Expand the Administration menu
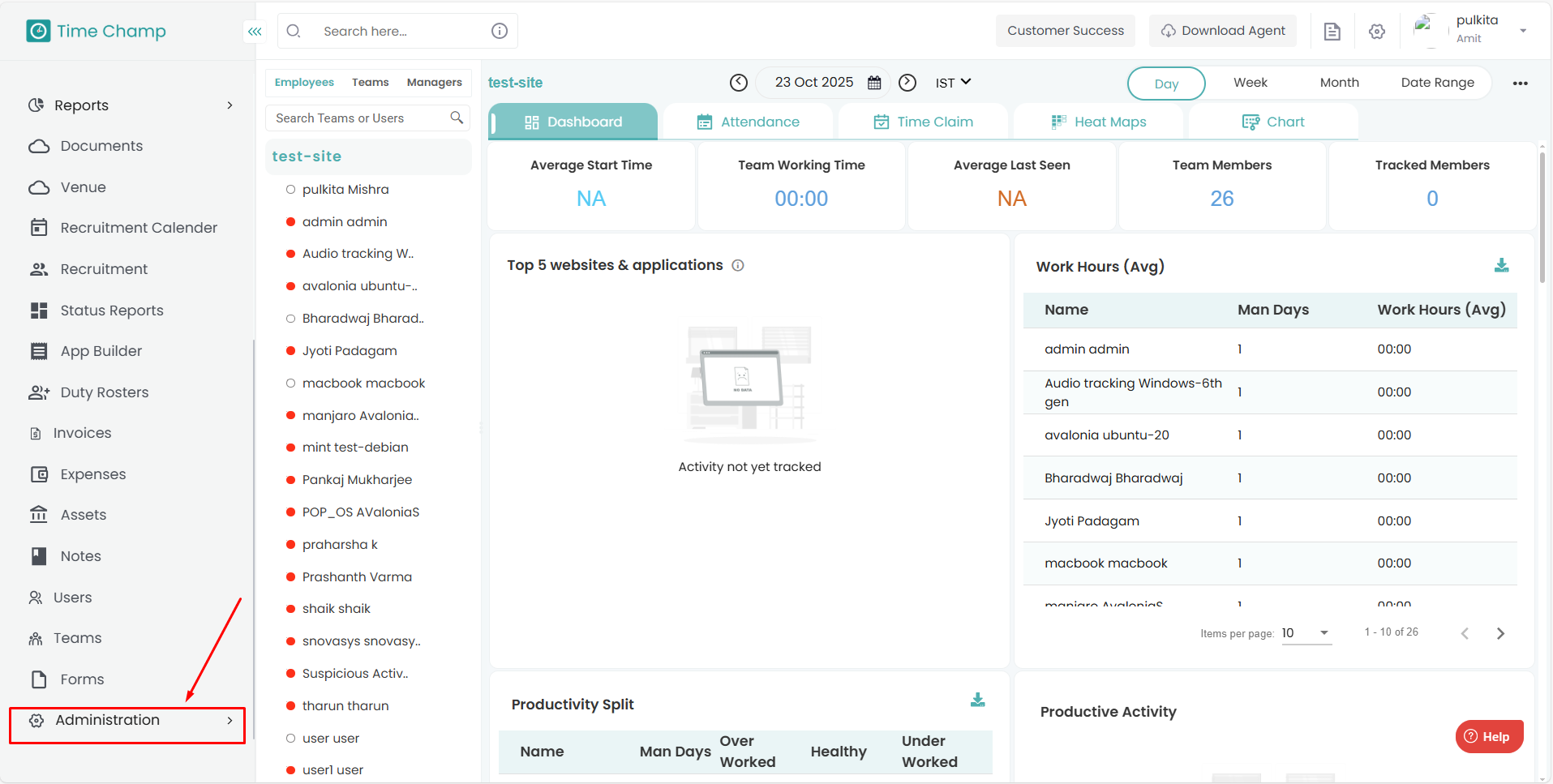The width and height of the screenshot is (1553, 784). click(127, 720)
